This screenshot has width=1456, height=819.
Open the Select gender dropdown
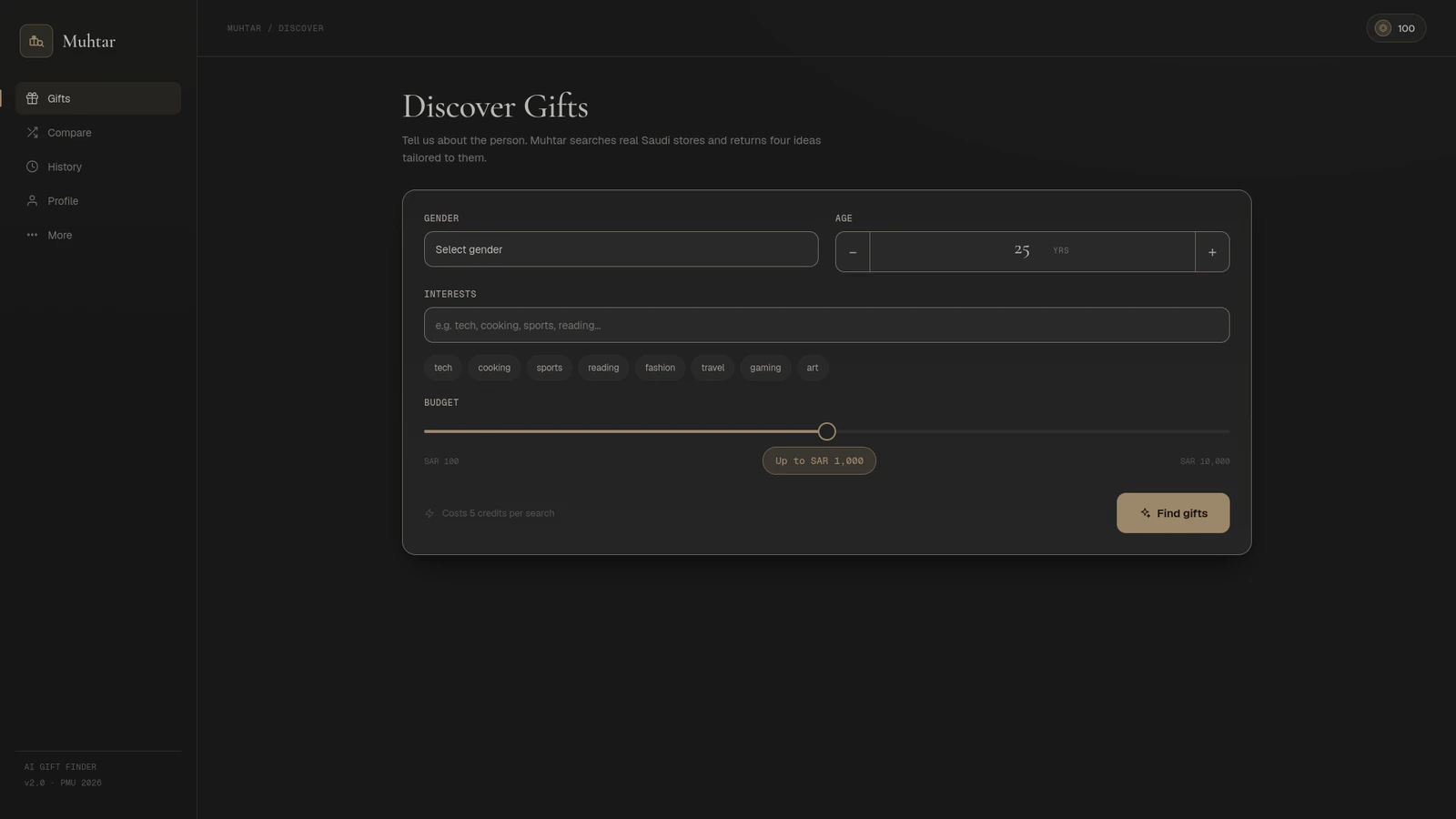pyautogui.click(x=621, y=249)
